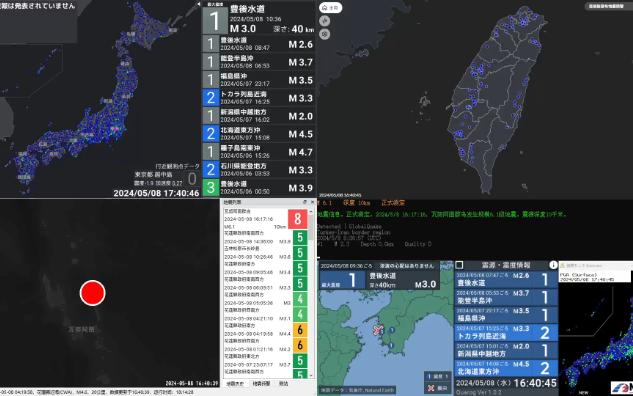Switch to the middle tab under the earthquake list
Image resolution: width=633 pixels, height=396 pixels.
[x=261, y=383]
